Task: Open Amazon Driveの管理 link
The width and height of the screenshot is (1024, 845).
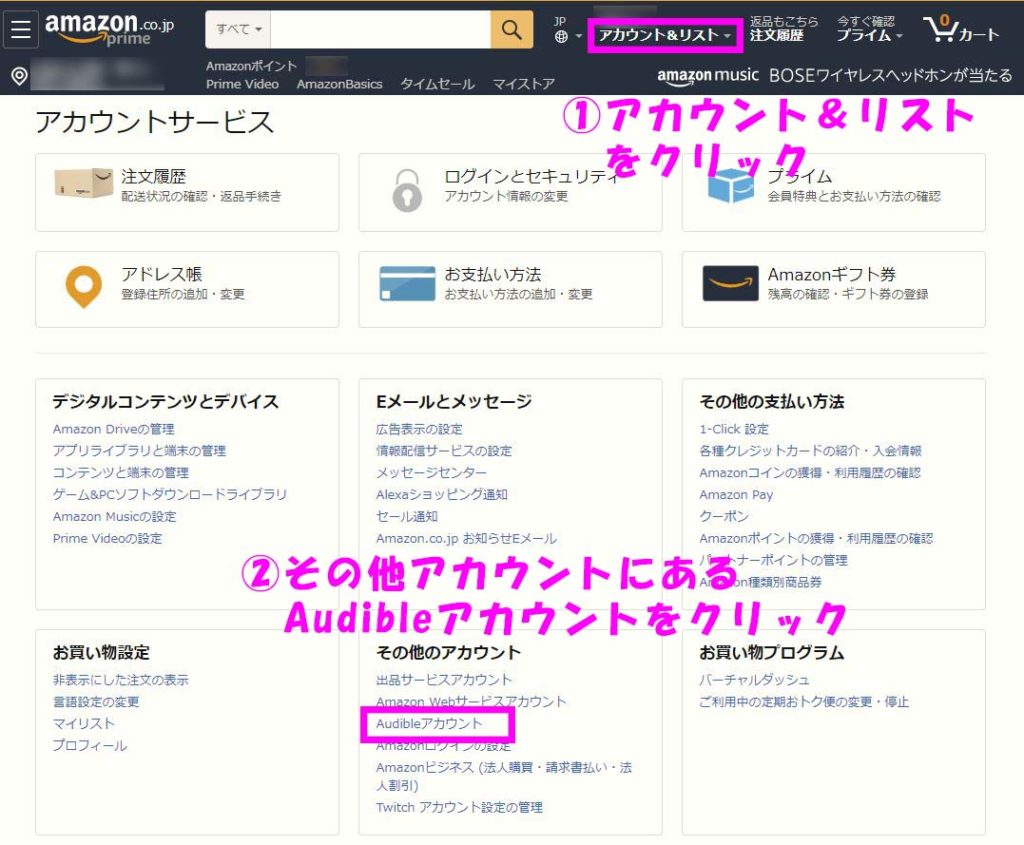Action: coord(114,429)
